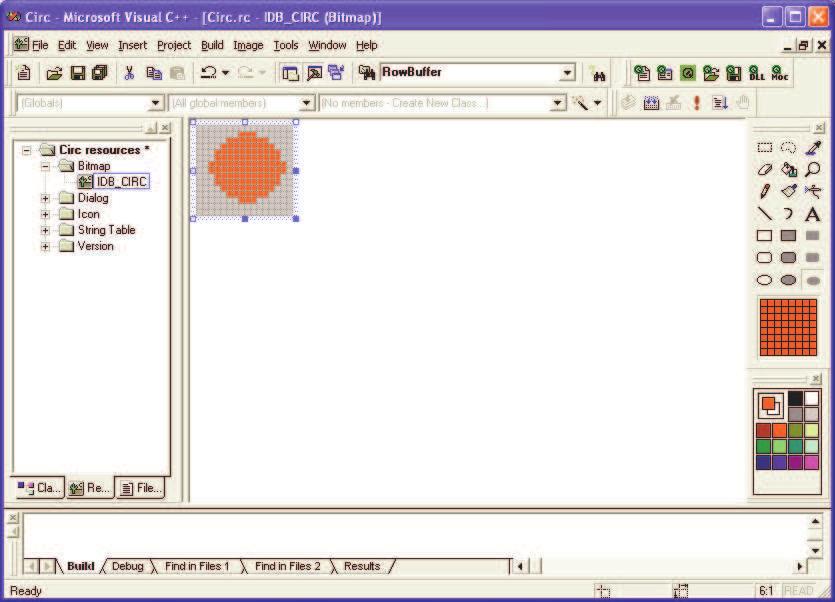This screenshot has height=602, width=835.
Task: Click the orange circle bitmap canvas
Action: coord(245,170)
